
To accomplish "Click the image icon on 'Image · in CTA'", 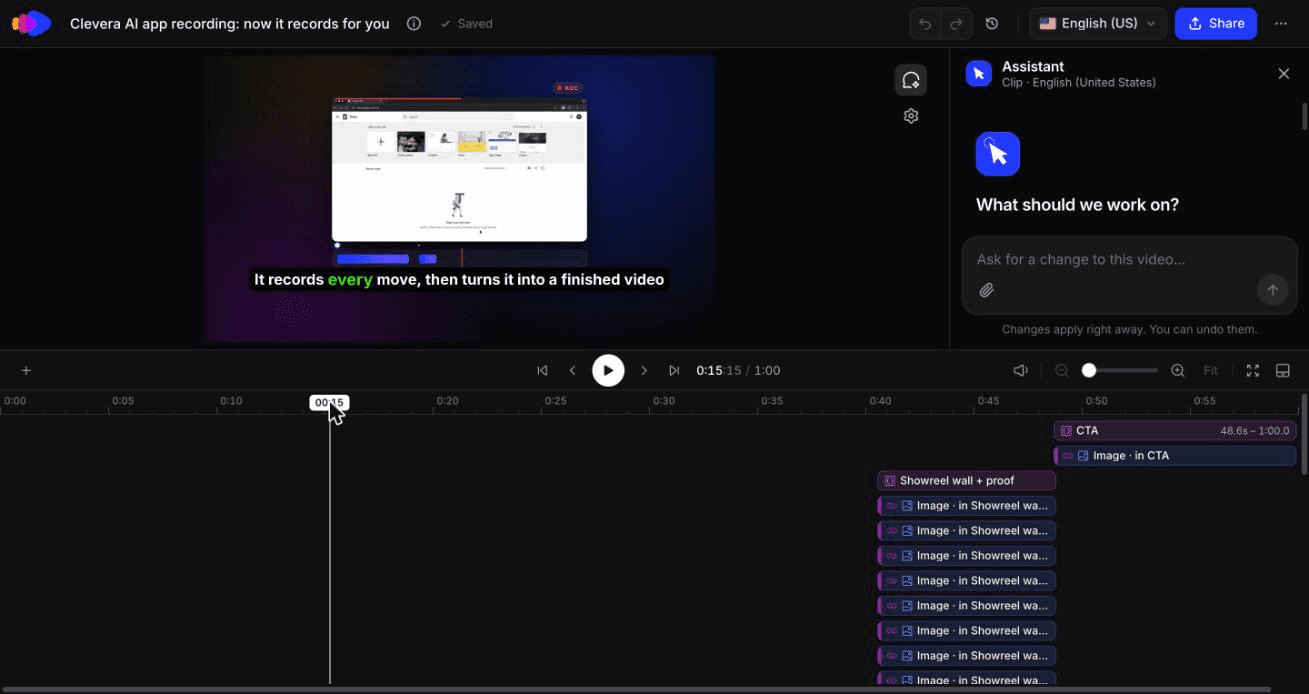I will click(x=1083, y=456).
